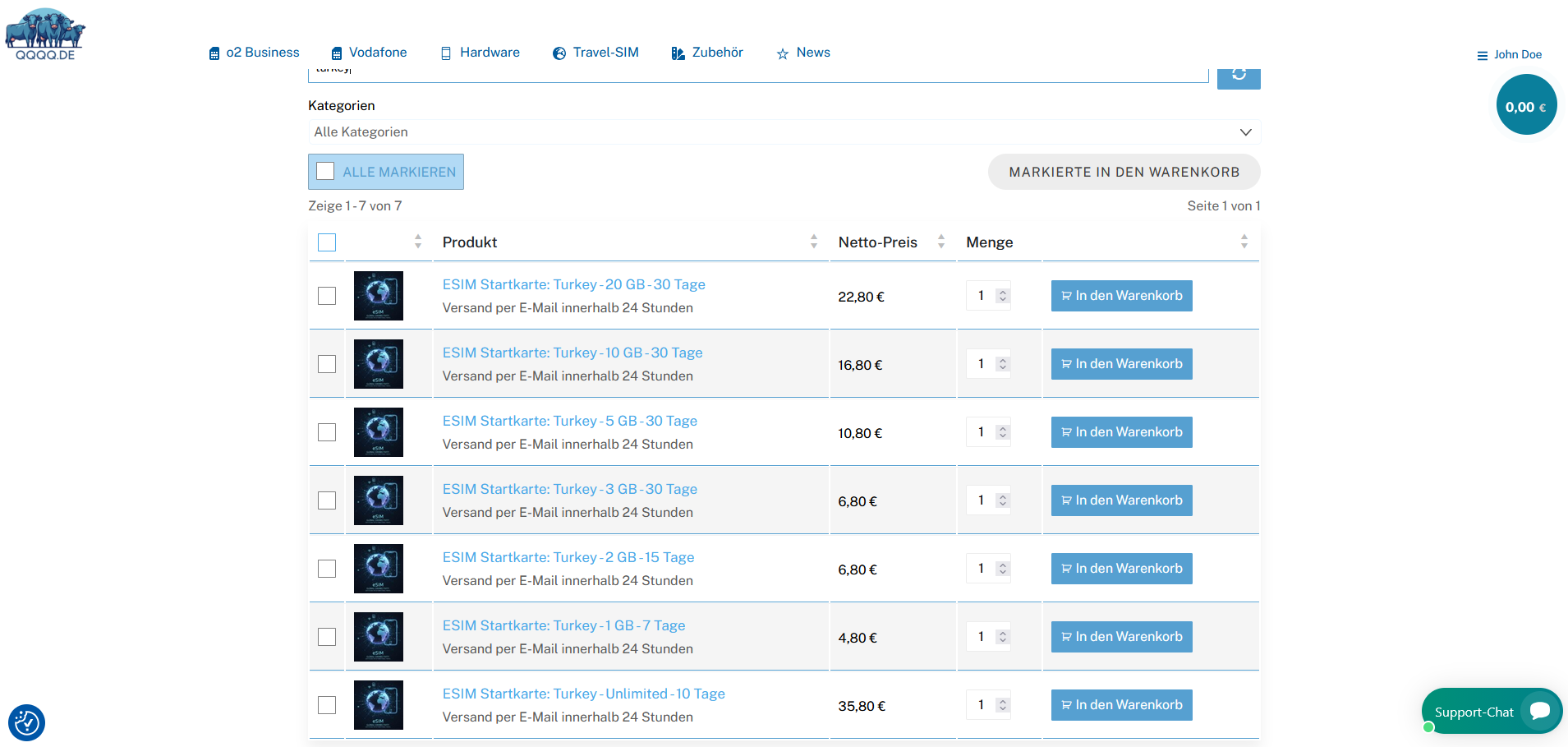Viewport: 1568px width, 747px height.
Task: Go to the Hardware menu
Action: point(489,53)
